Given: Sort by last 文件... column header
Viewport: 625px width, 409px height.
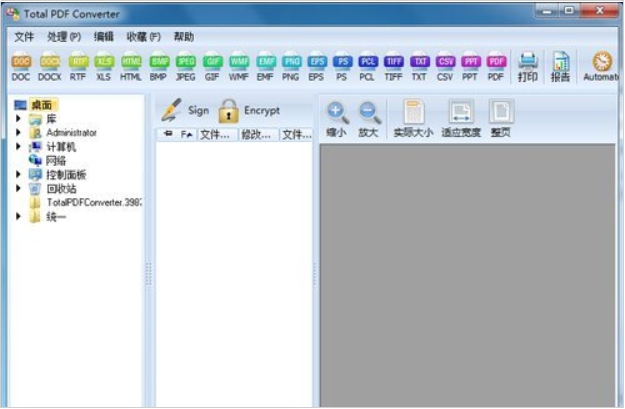Looking at the screenshot, I should pos(297,135).
